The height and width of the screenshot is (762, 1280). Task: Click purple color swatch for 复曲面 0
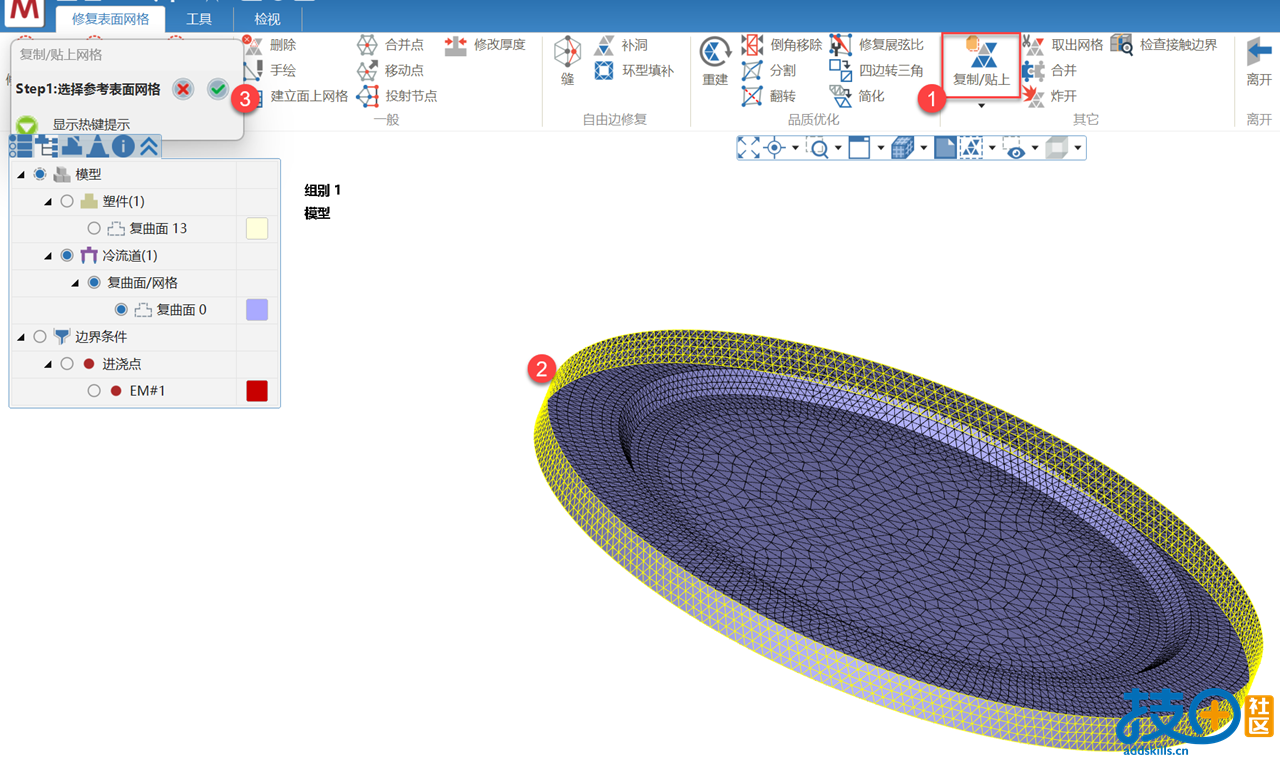click(257, 309)
